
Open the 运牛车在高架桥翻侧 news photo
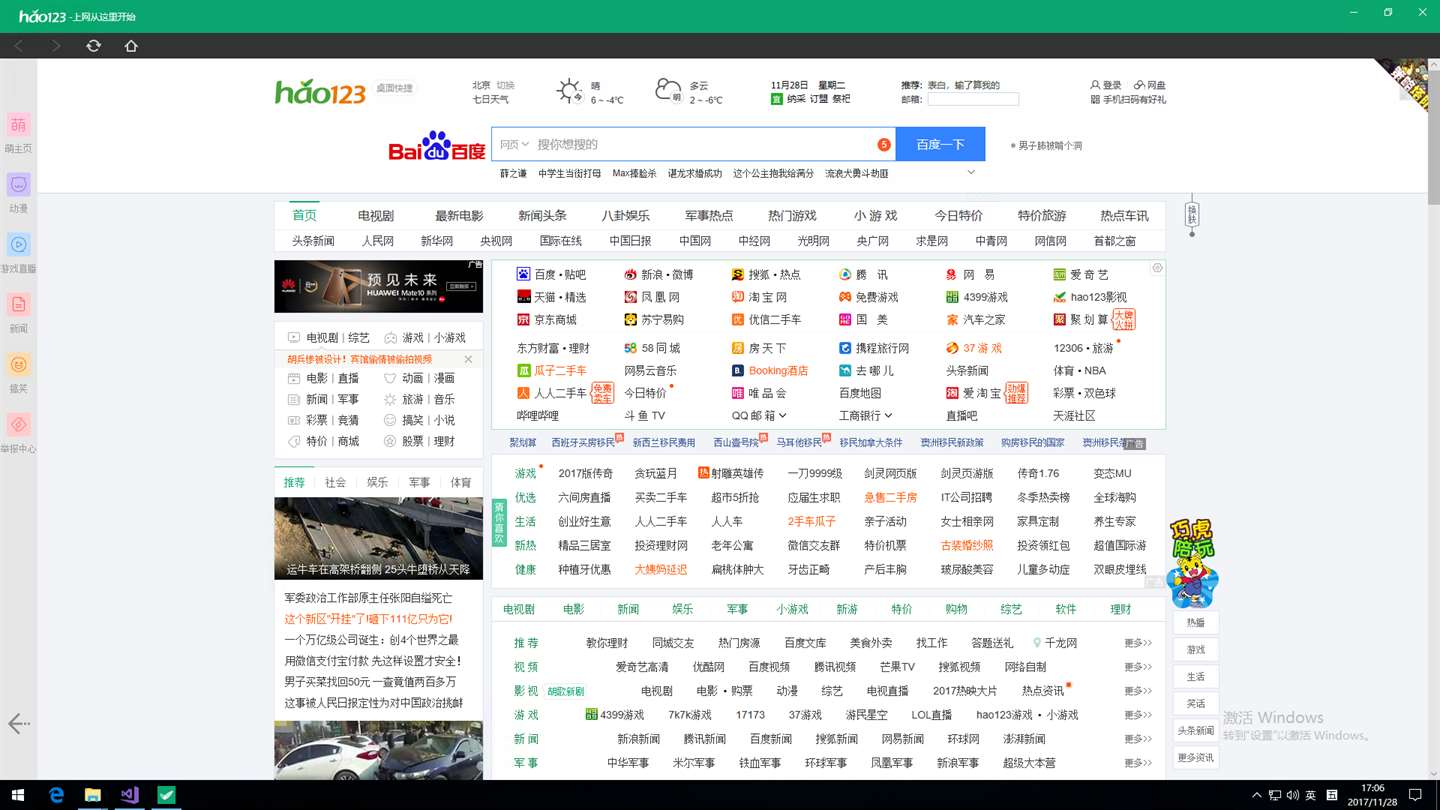pyautogui.click(x=379, y=538)
